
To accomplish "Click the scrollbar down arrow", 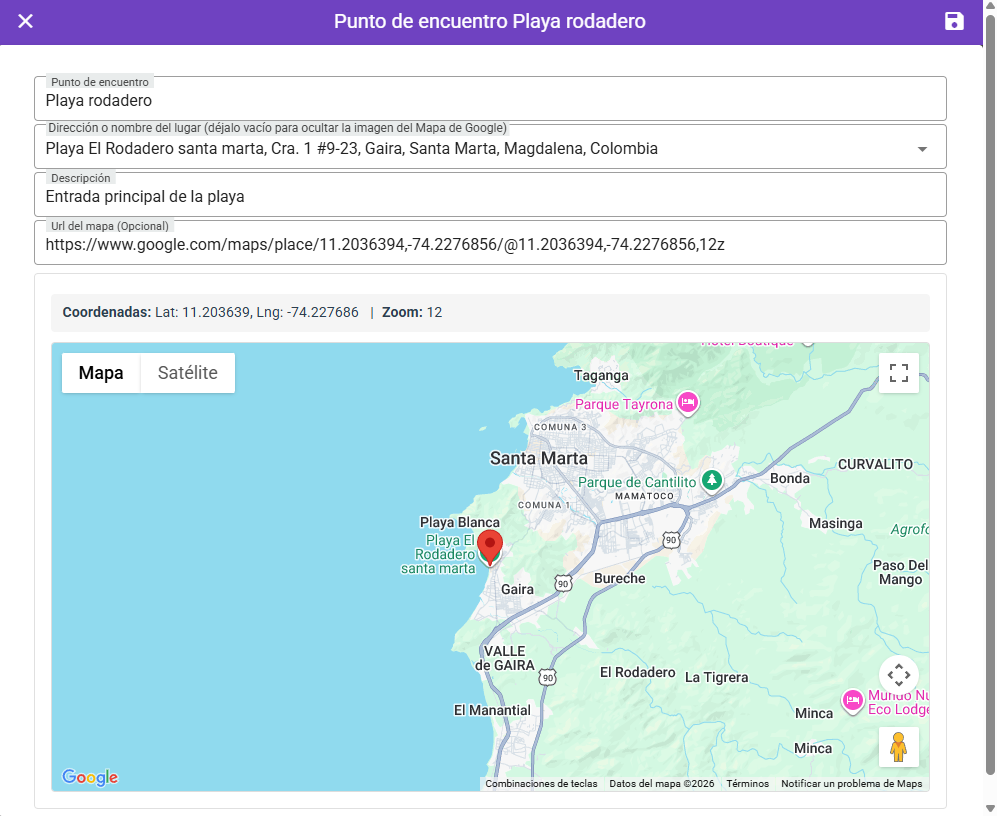I will pos(990,809).
